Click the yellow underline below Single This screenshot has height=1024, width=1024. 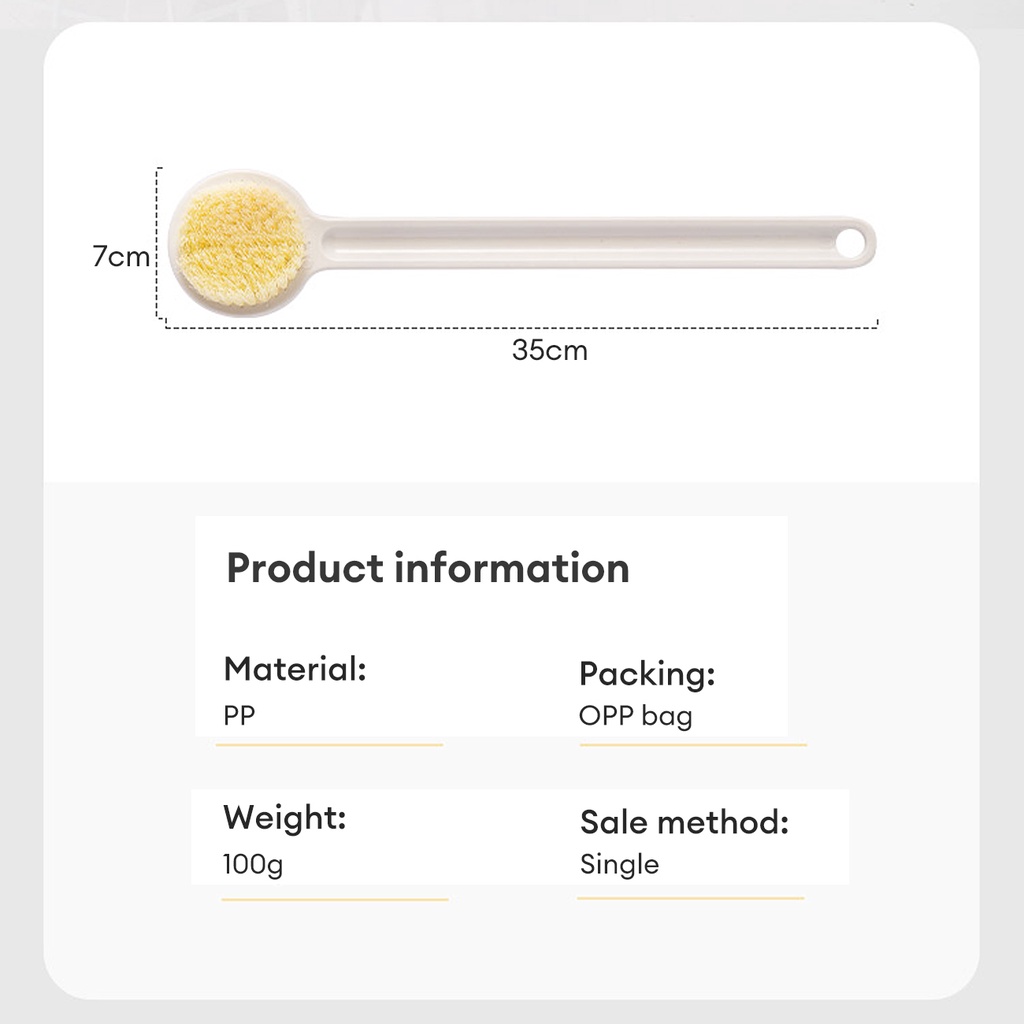coord(690,899)
